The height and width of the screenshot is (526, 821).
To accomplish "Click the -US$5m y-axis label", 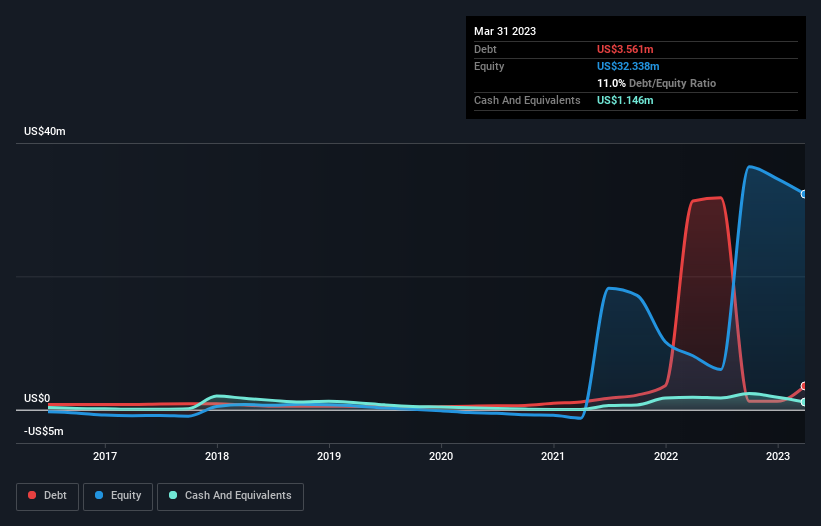I will coord(43,431).
